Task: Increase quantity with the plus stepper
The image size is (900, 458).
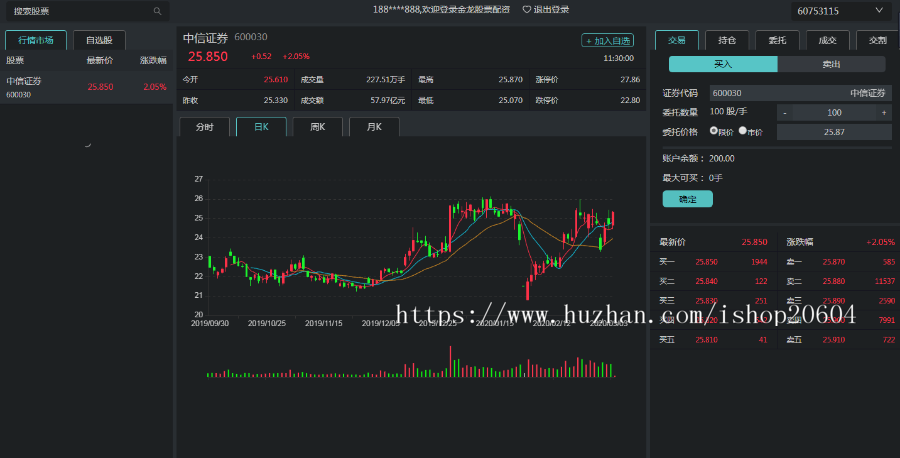Action: tap(884, 113)
